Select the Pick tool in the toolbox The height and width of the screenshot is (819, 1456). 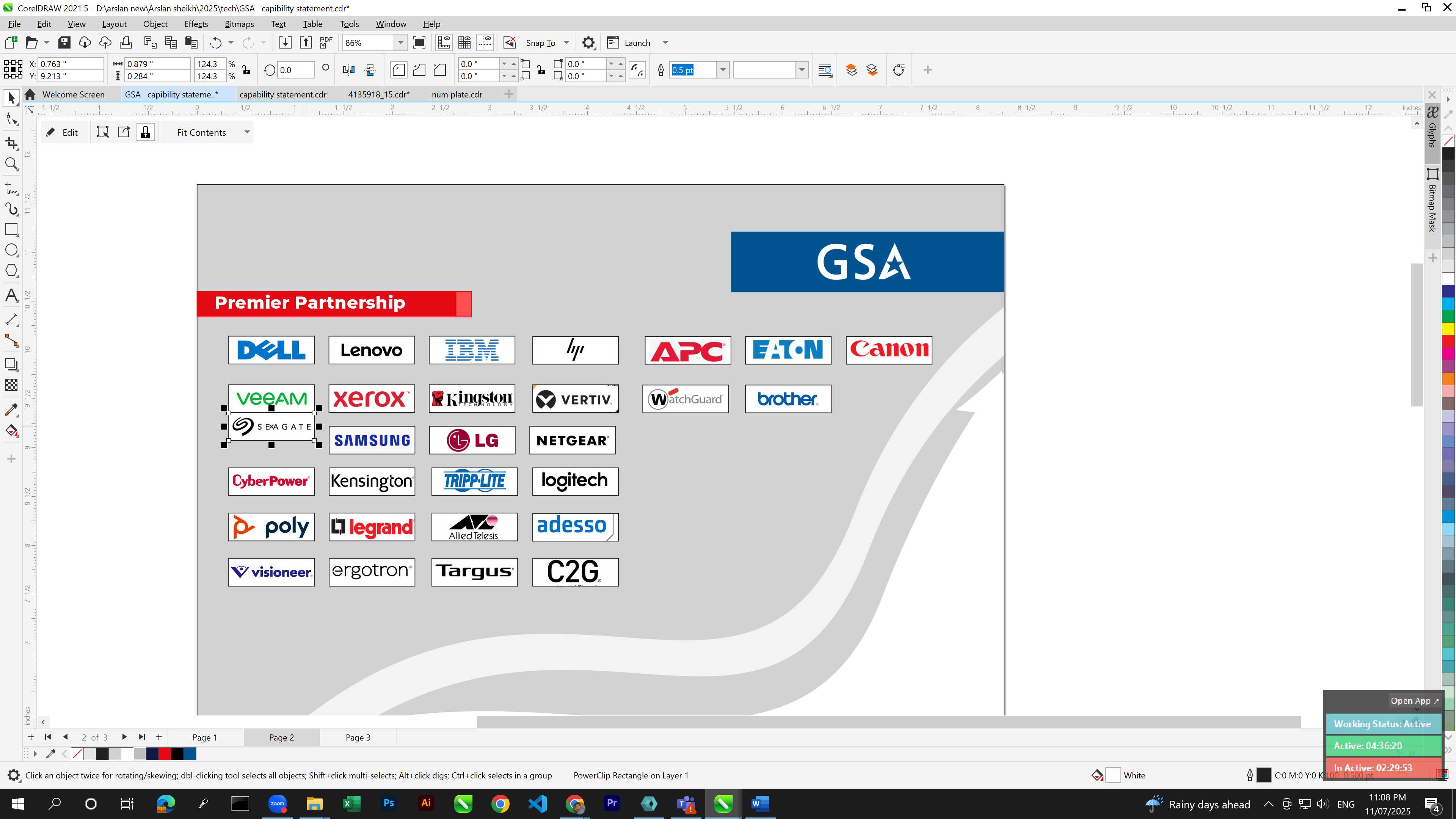(x=11, y=98)
